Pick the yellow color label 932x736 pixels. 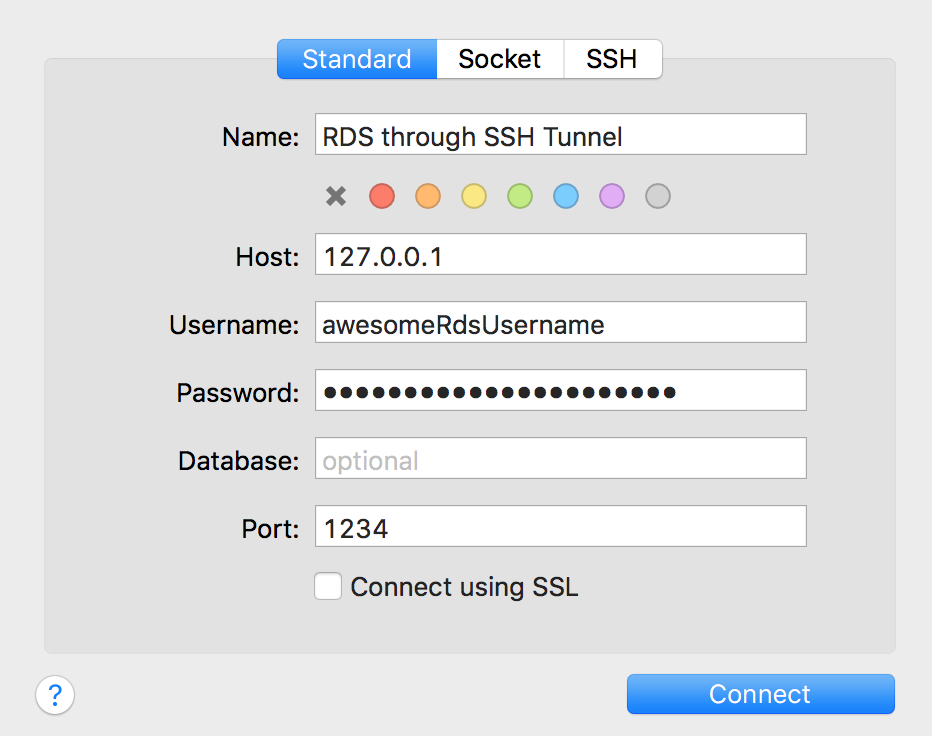tap(473, 196)
